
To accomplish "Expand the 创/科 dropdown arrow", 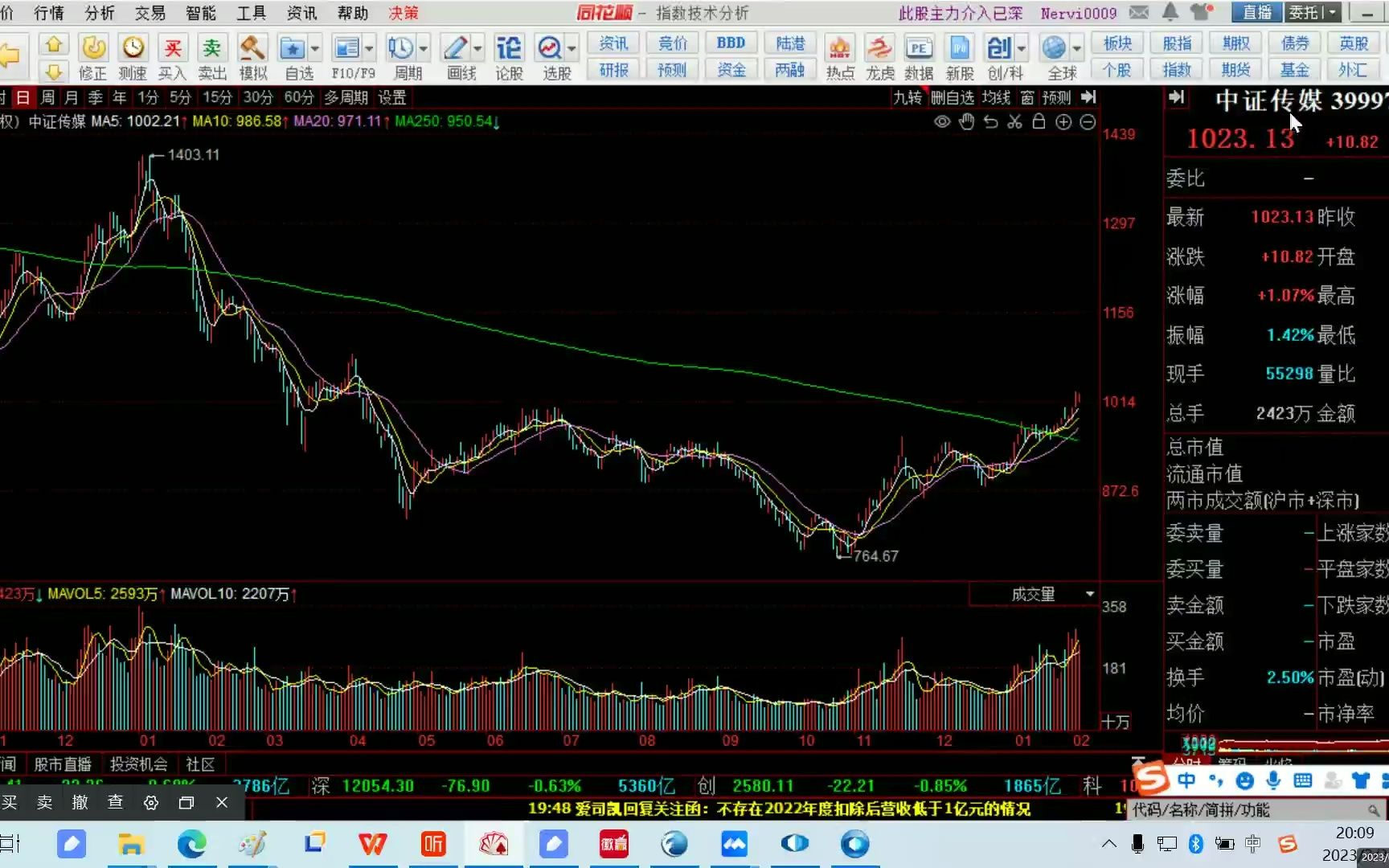I will tap(1022, 49).
